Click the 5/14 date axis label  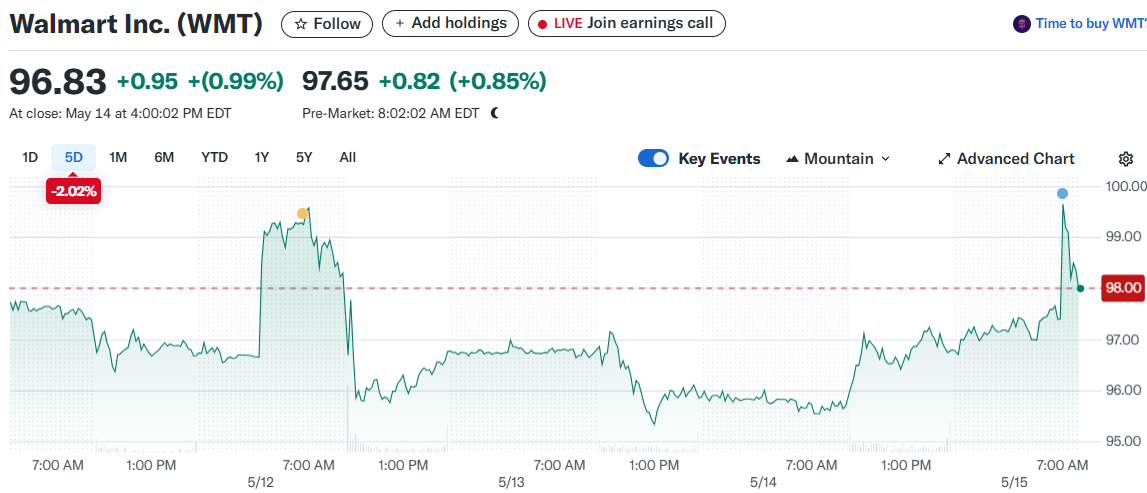[763, 483]
